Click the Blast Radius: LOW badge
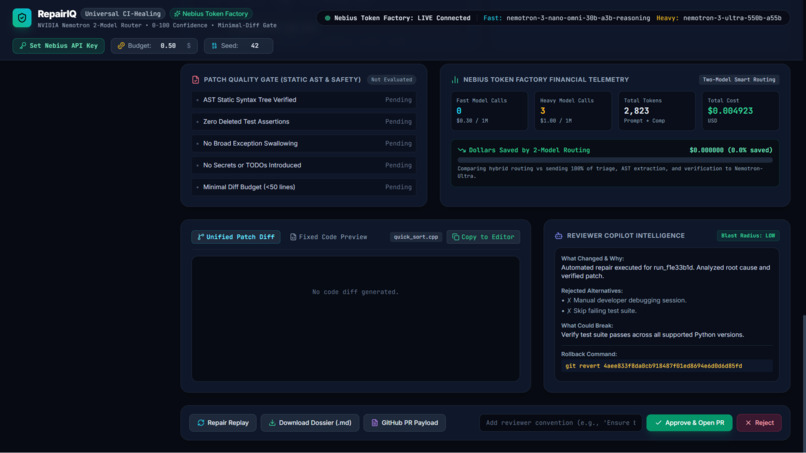 748,235
